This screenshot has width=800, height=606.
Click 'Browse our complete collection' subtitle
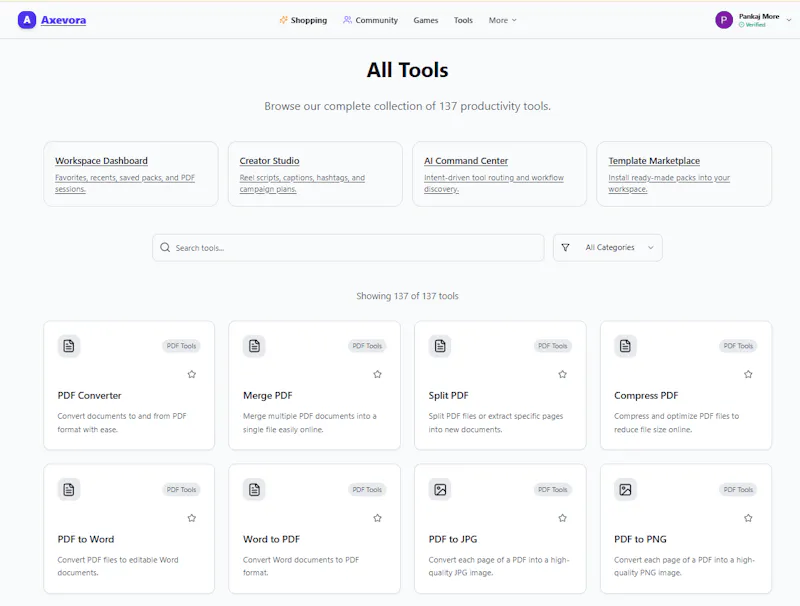click(407, 106)
